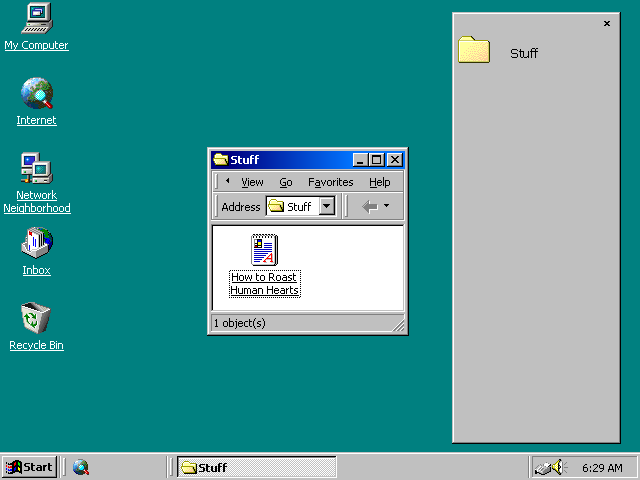Image resolution: width=640 pixels, height=480 pixels.
Task: Click the 1 object(s) status bar text
Action: 240,323
